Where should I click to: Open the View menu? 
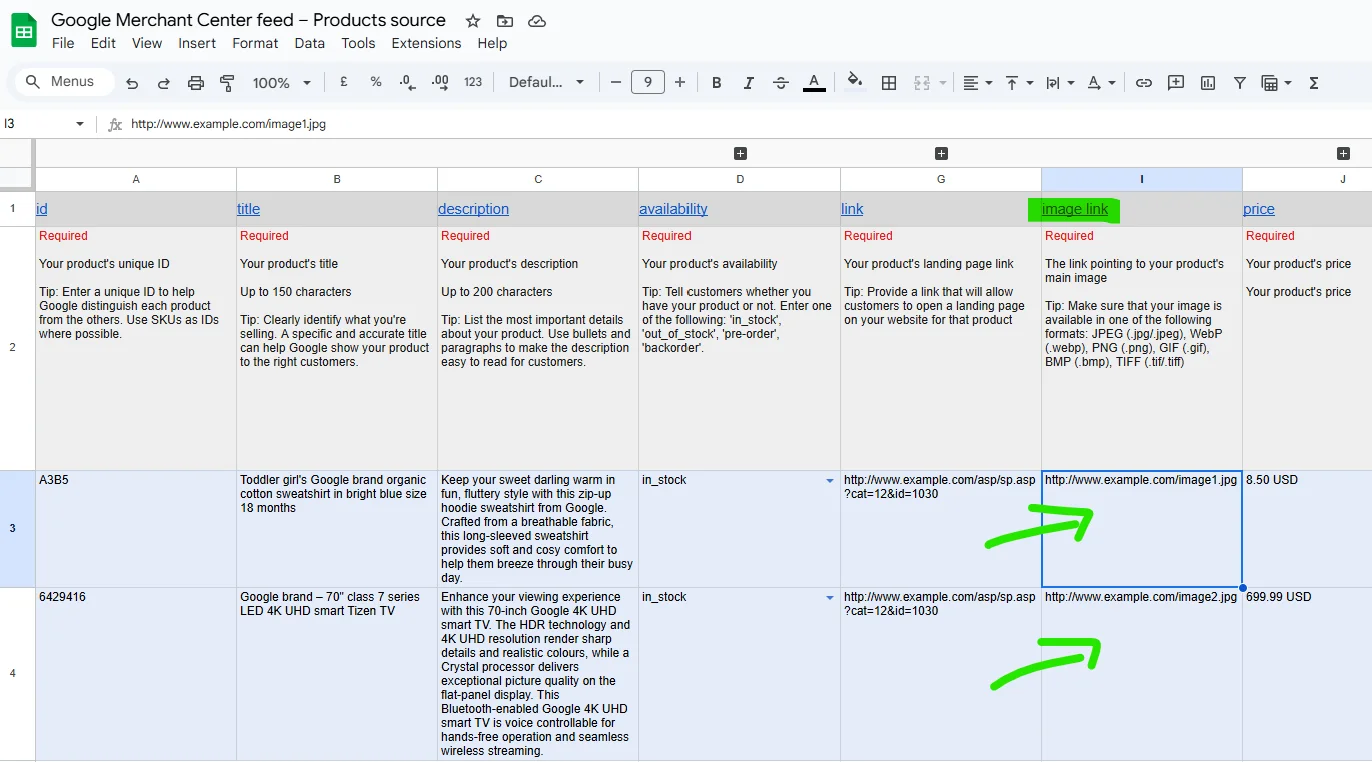point(147,43)
